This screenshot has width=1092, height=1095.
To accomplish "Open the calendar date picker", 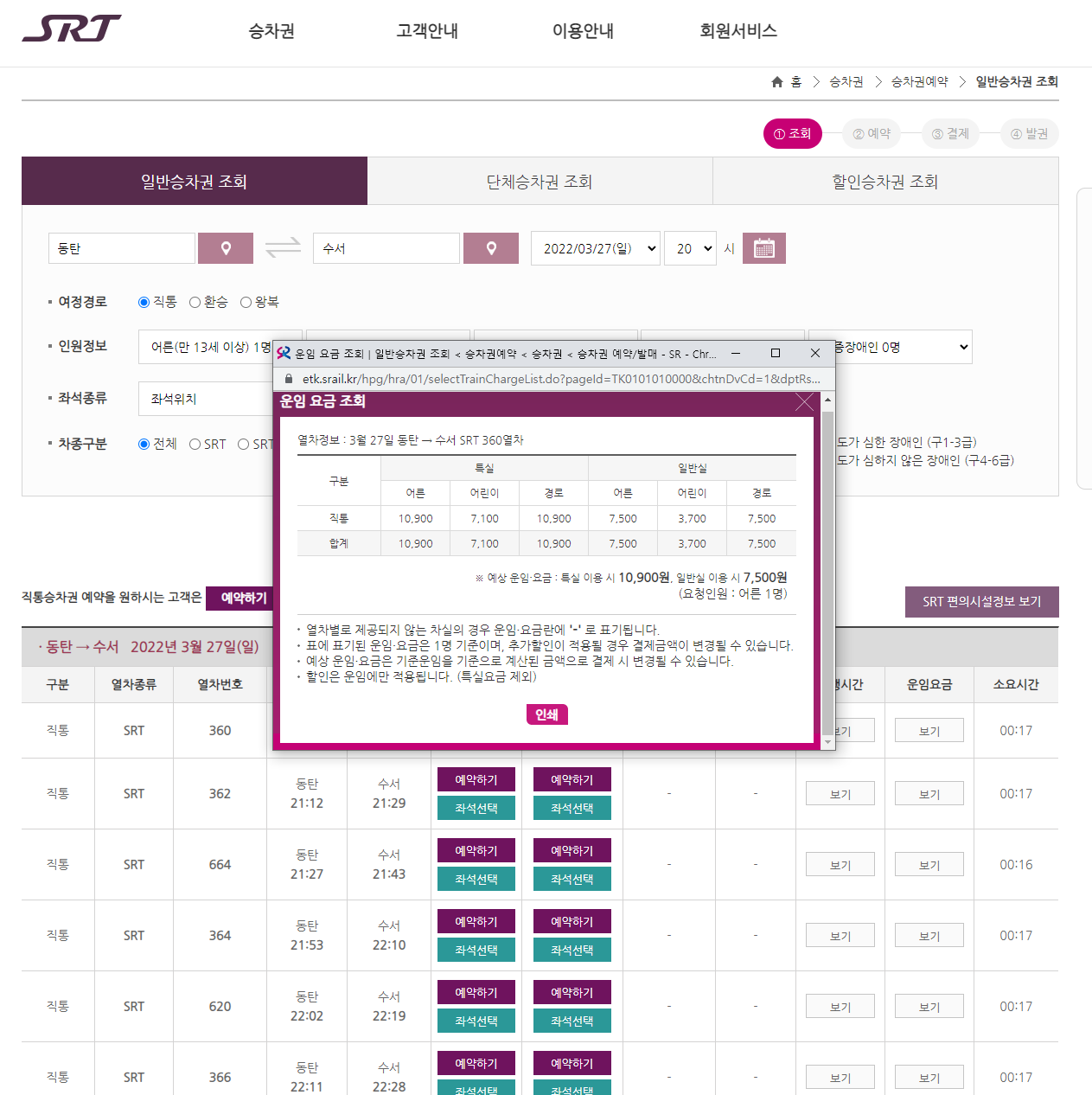I will point(764,248).
